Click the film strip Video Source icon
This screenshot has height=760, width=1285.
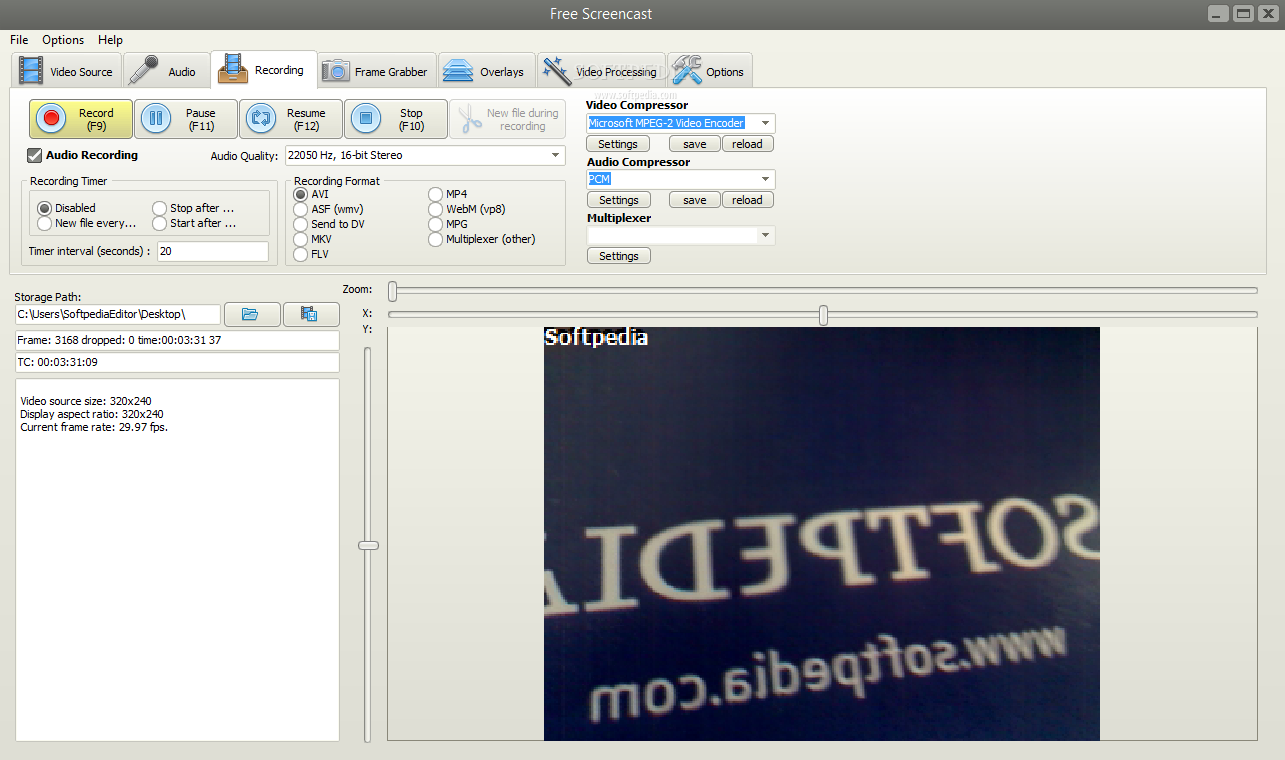[31, 71]
